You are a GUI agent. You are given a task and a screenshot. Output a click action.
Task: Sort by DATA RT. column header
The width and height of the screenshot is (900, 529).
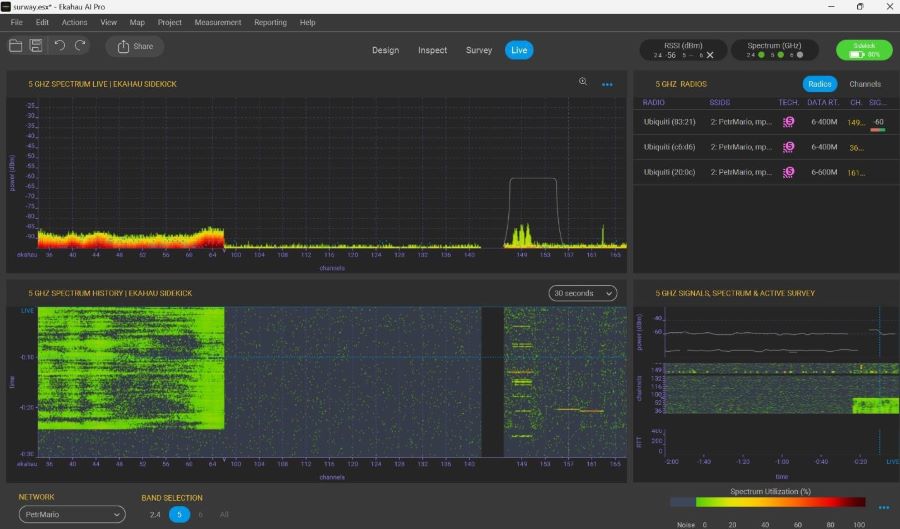click(823, 102)
